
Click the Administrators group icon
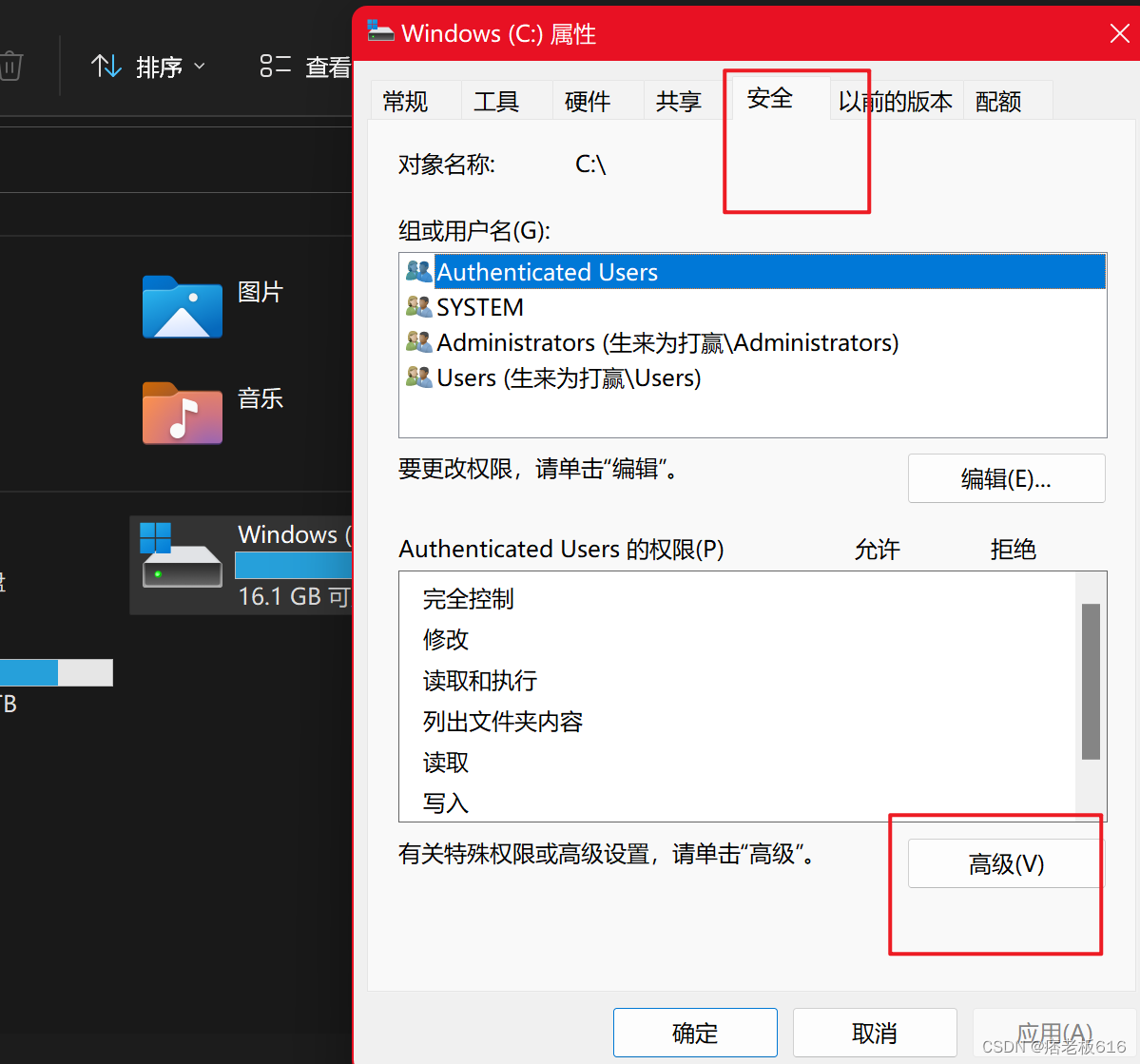tap(418, 341)
